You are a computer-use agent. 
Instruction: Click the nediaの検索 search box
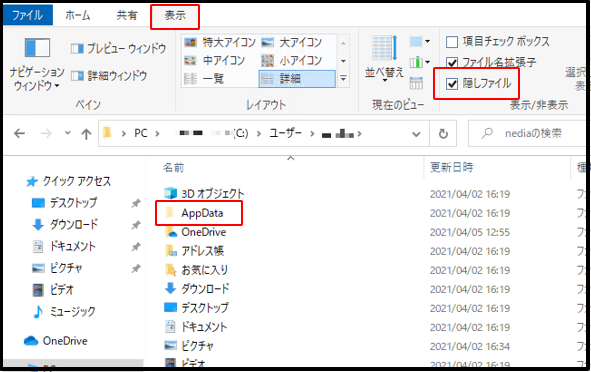tap(528, 133)
